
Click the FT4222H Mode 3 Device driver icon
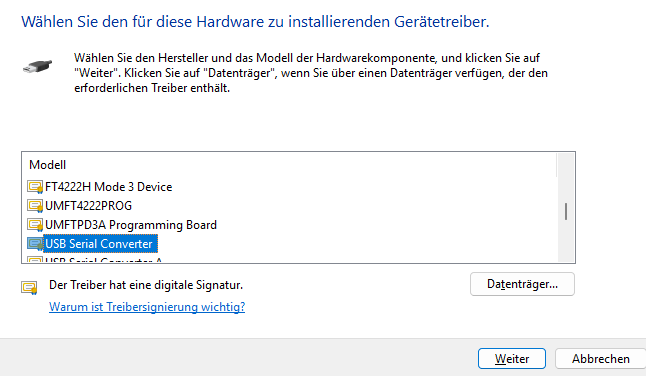(x=35, y=187)
